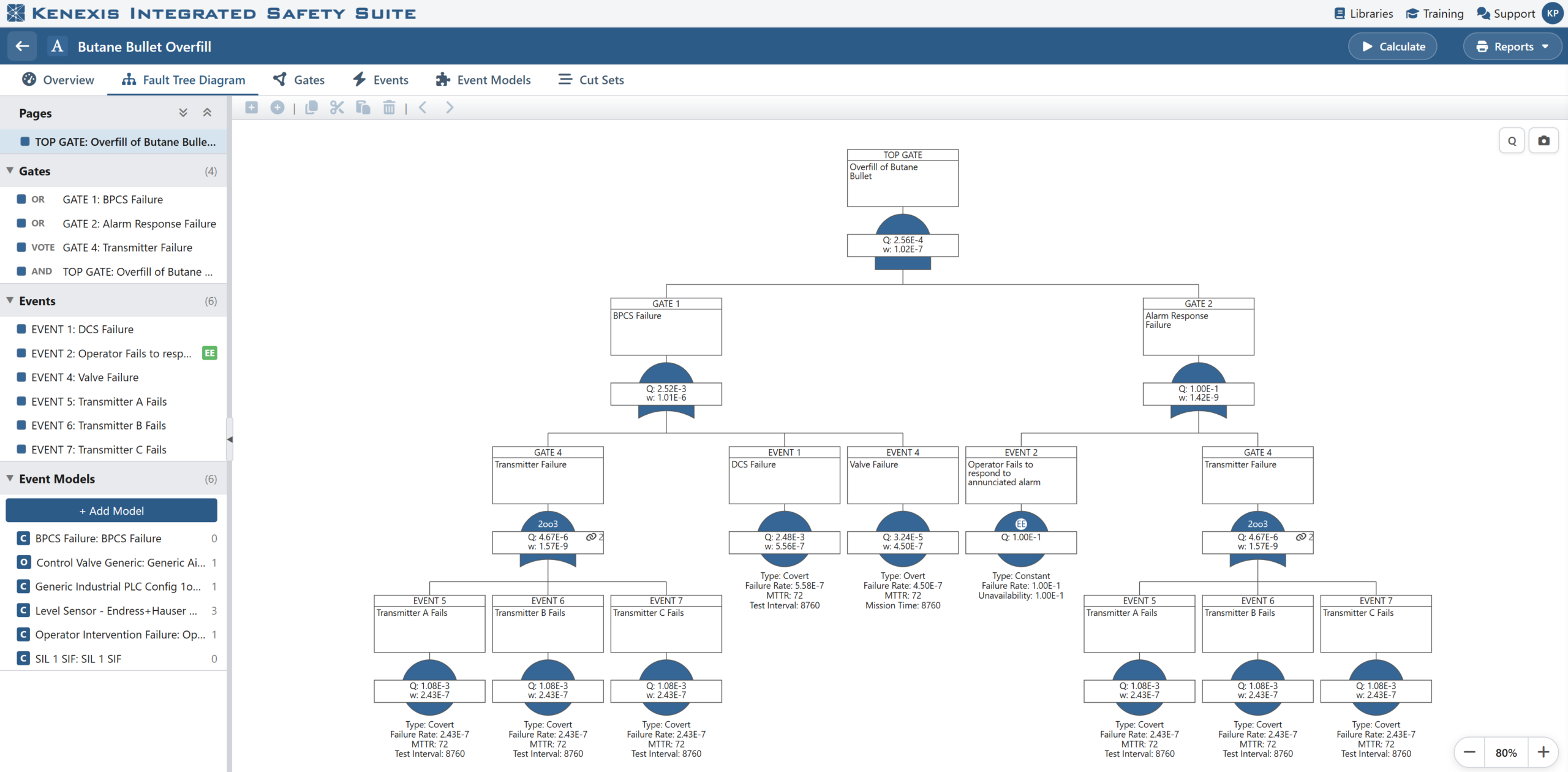1568x772 pixels.
Task: Click the back arrow button
Action: coord(22,47)
